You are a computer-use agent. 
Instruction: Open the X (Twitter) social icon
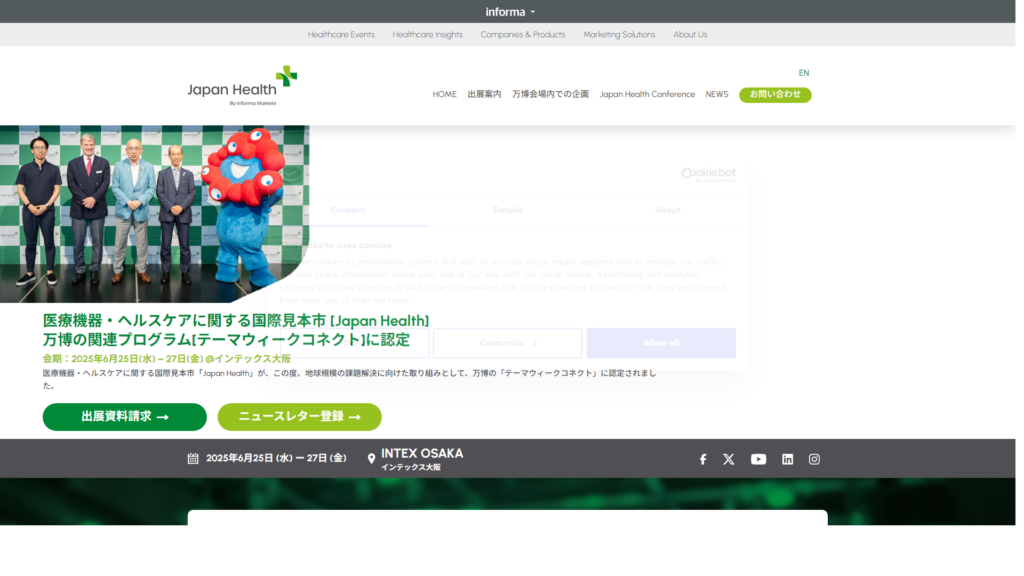tap(729, 459)
